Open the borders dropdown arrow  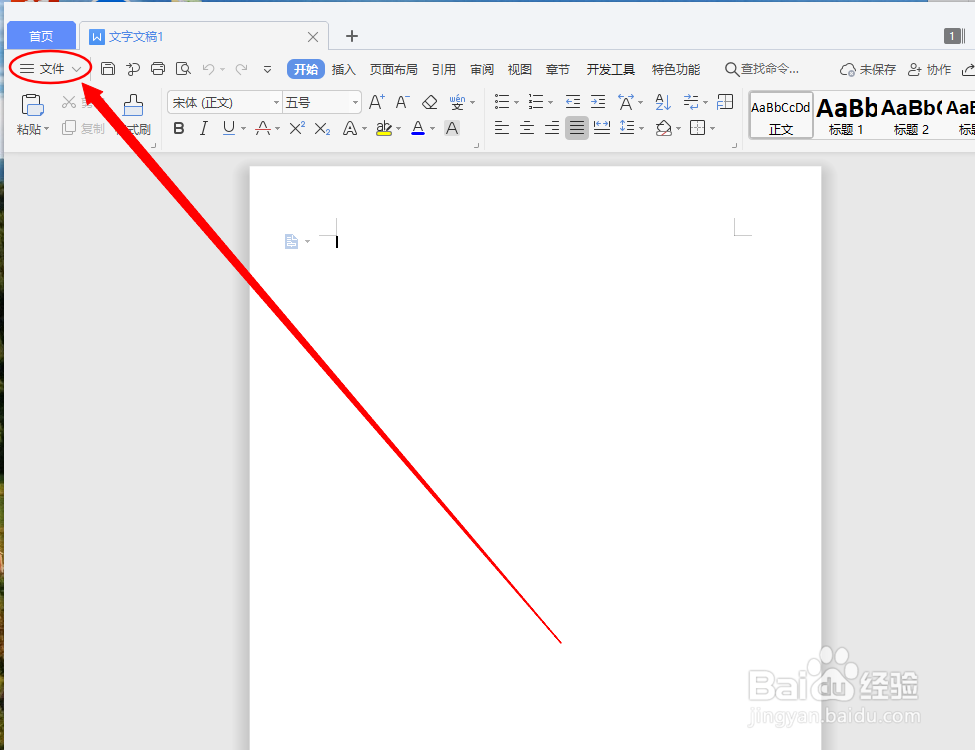click(713, 129)
